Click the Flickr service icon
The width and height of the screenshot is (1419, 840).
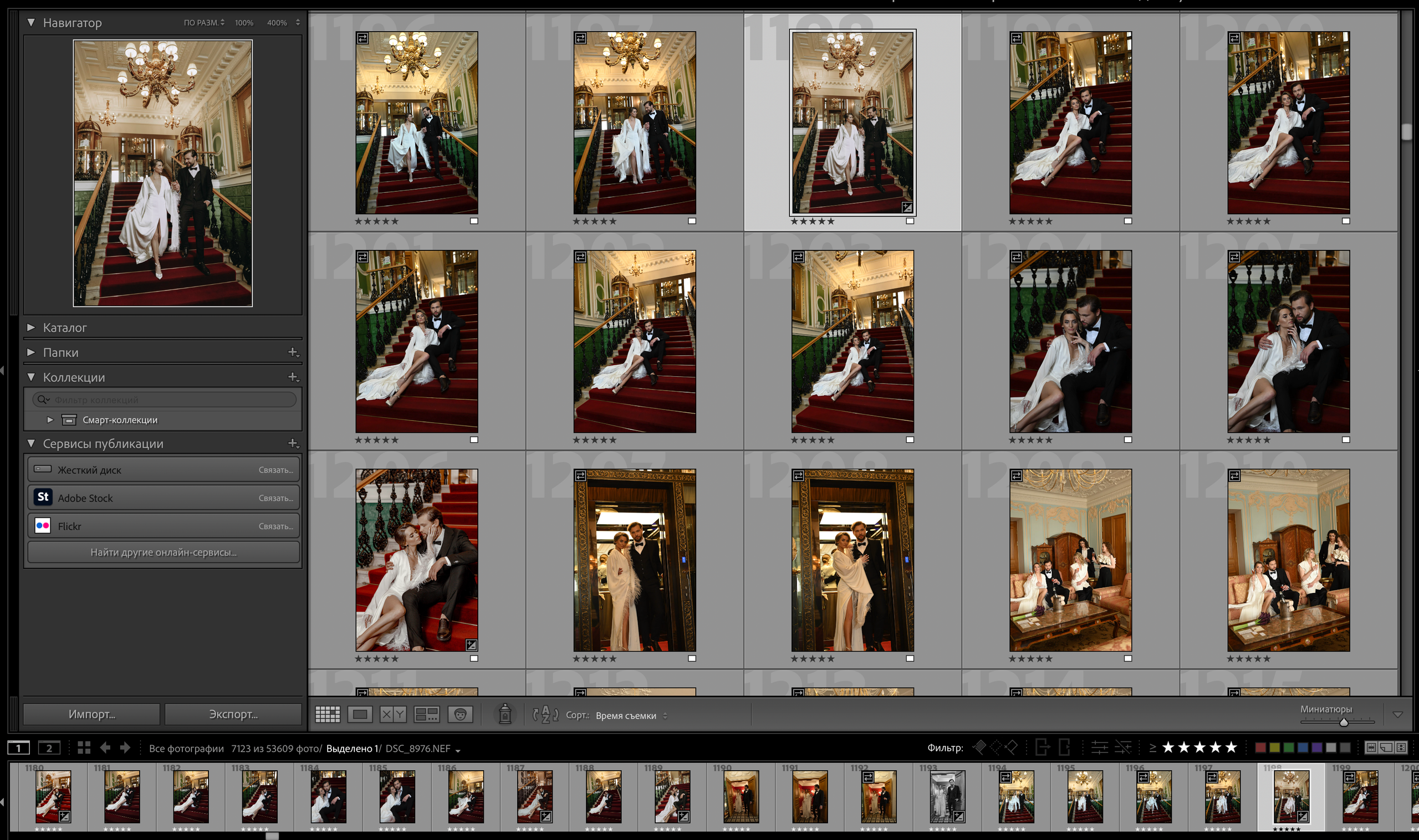pyautogui.click(x=43, y=525)
